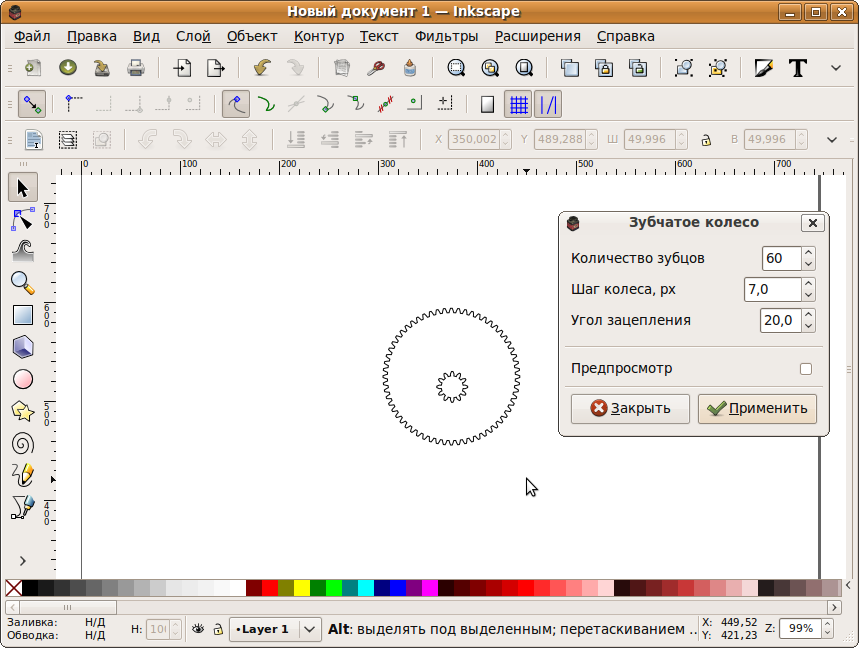The image size is (859, 648).
Task: Open Fill and Stroke editor icon
Action: coord(763,68)
